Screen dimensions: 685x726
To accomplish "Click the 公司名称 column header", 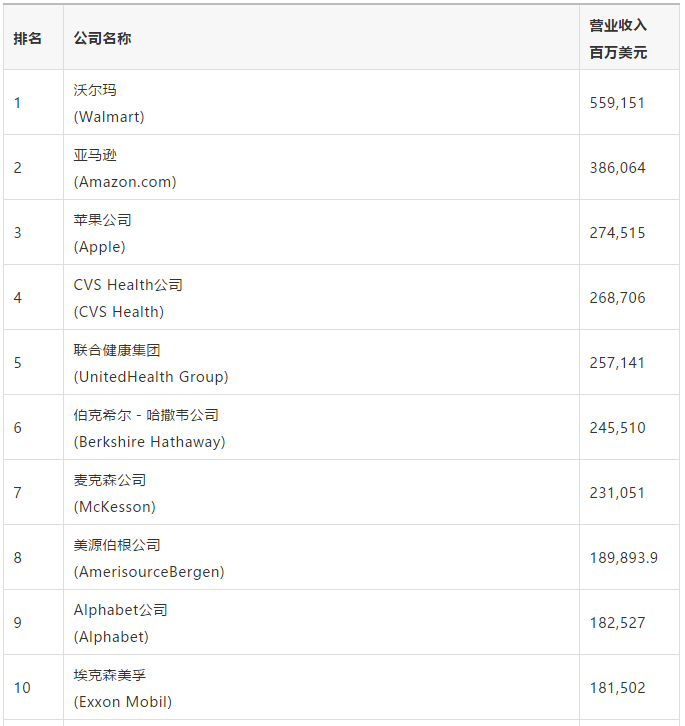I will pyautogui.click(x=102, y=38).
